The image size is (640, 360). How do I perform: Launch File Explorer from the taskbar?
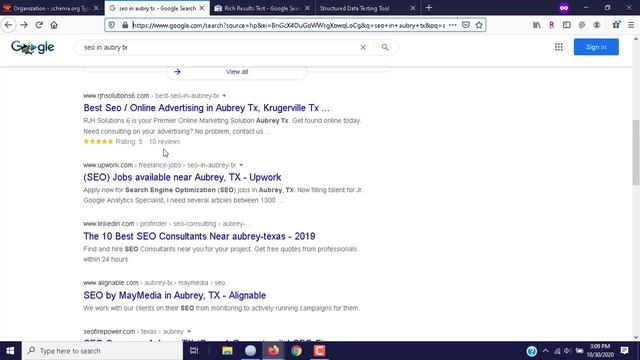[227, 351]
